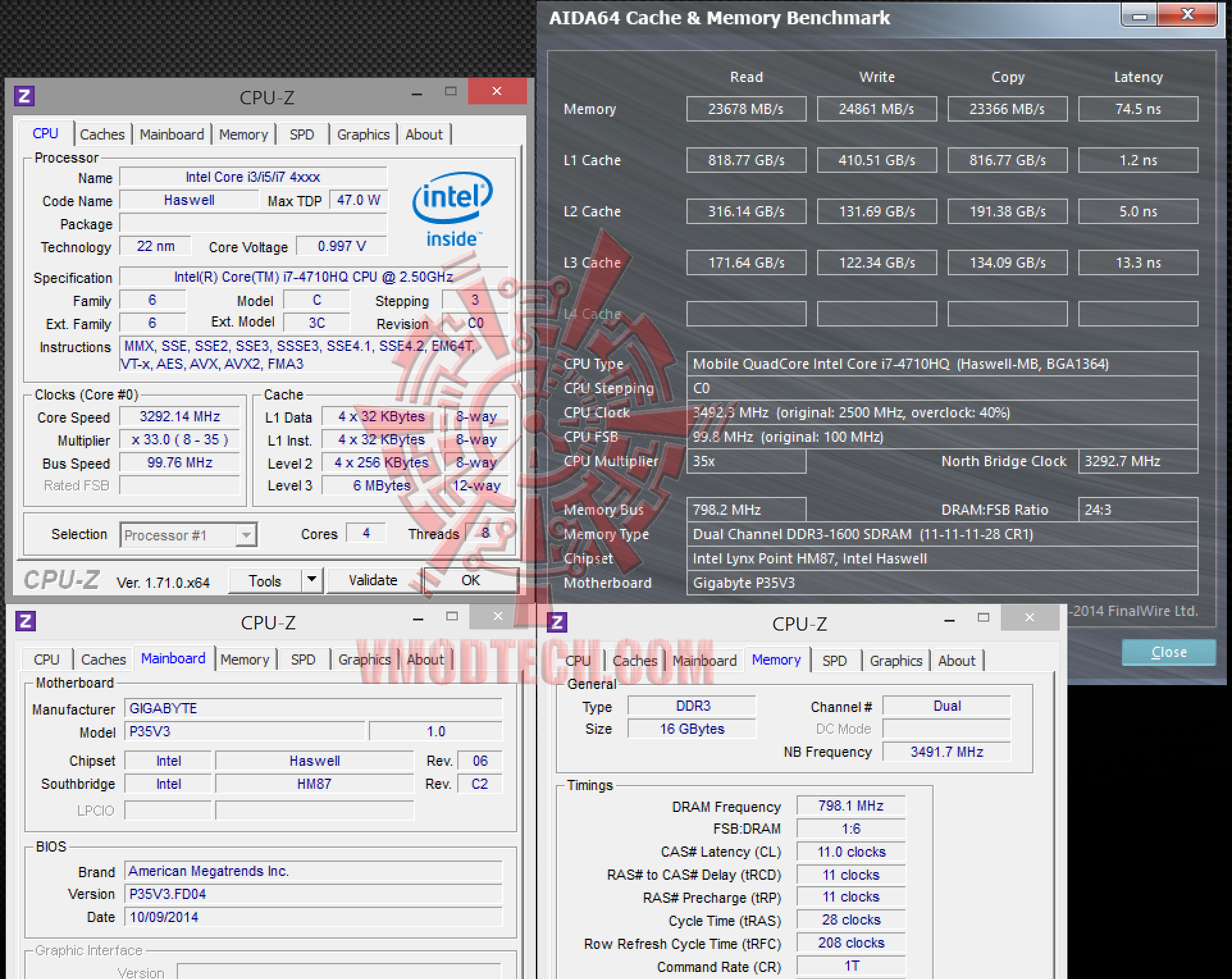Click the Specification i7-4710HQ field

(x=313, y=277)
